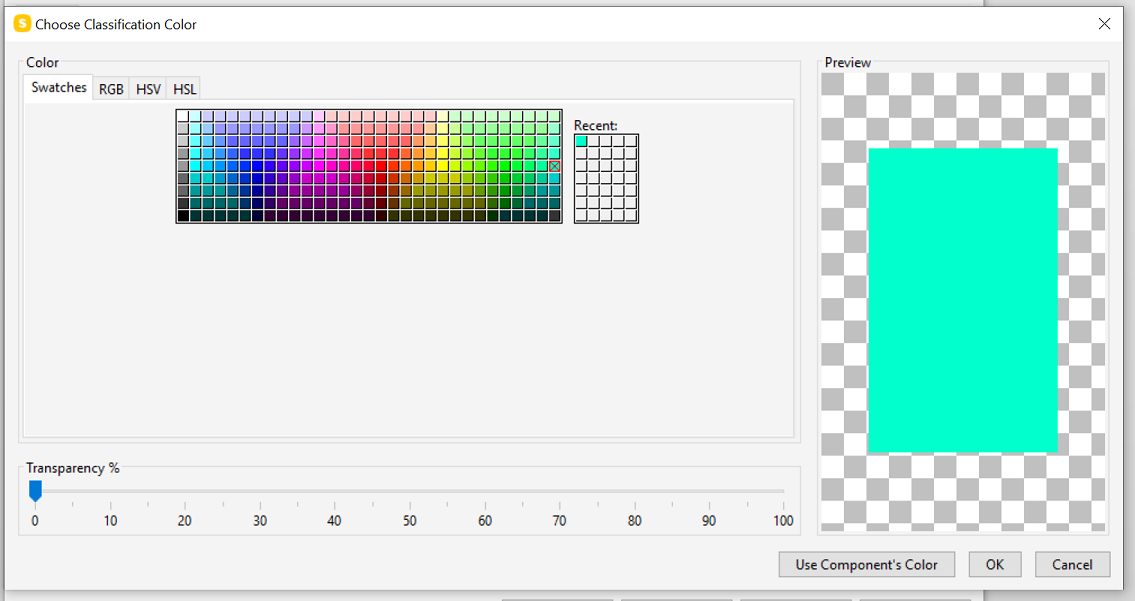Click the "Choose Classification Color" title text
The width and height of the screenshot is (1135, 601).
point(116,25)
